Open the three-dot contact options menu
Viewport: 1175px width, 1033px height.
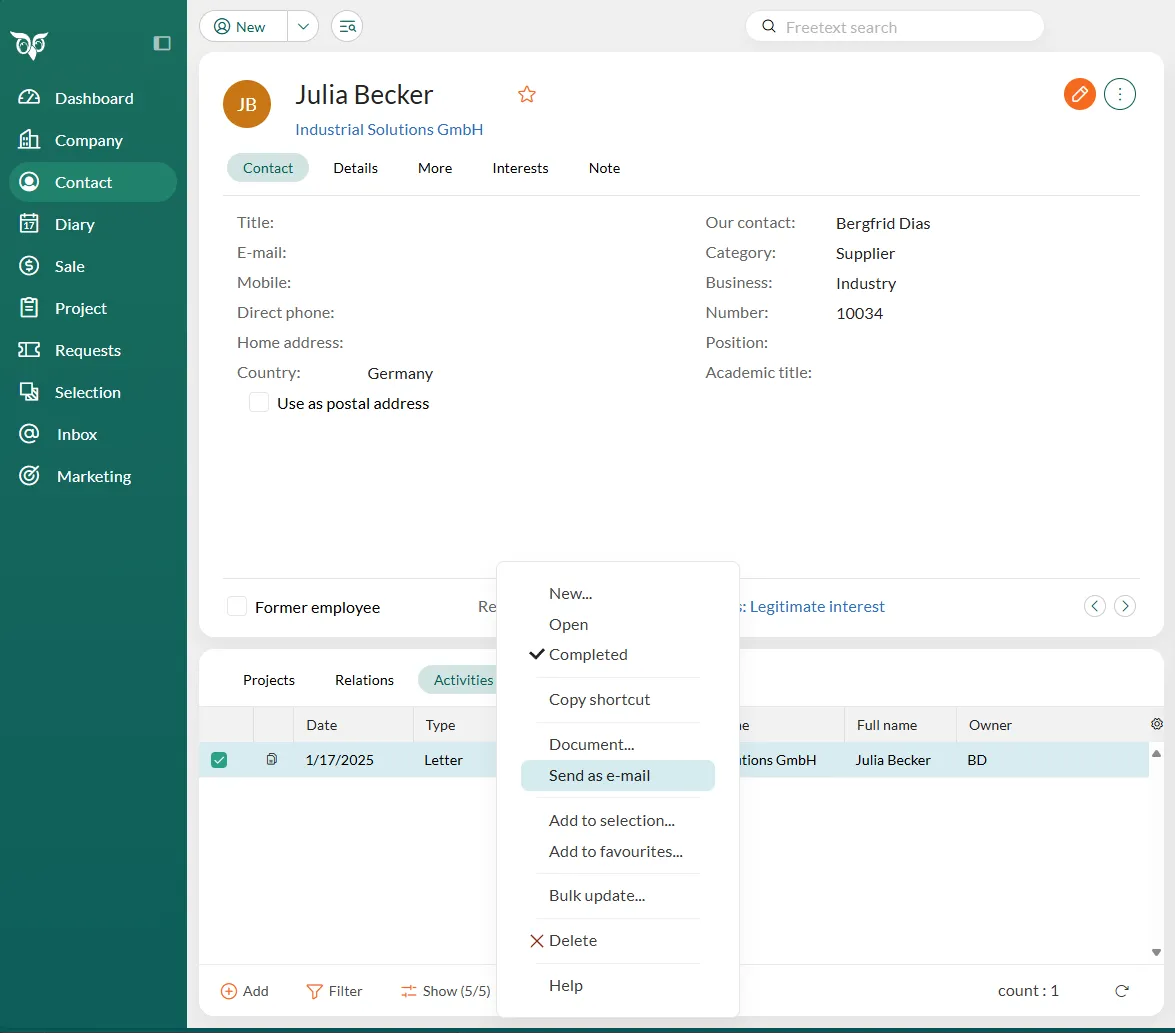pyautogui.click(x=1120, y=95)
